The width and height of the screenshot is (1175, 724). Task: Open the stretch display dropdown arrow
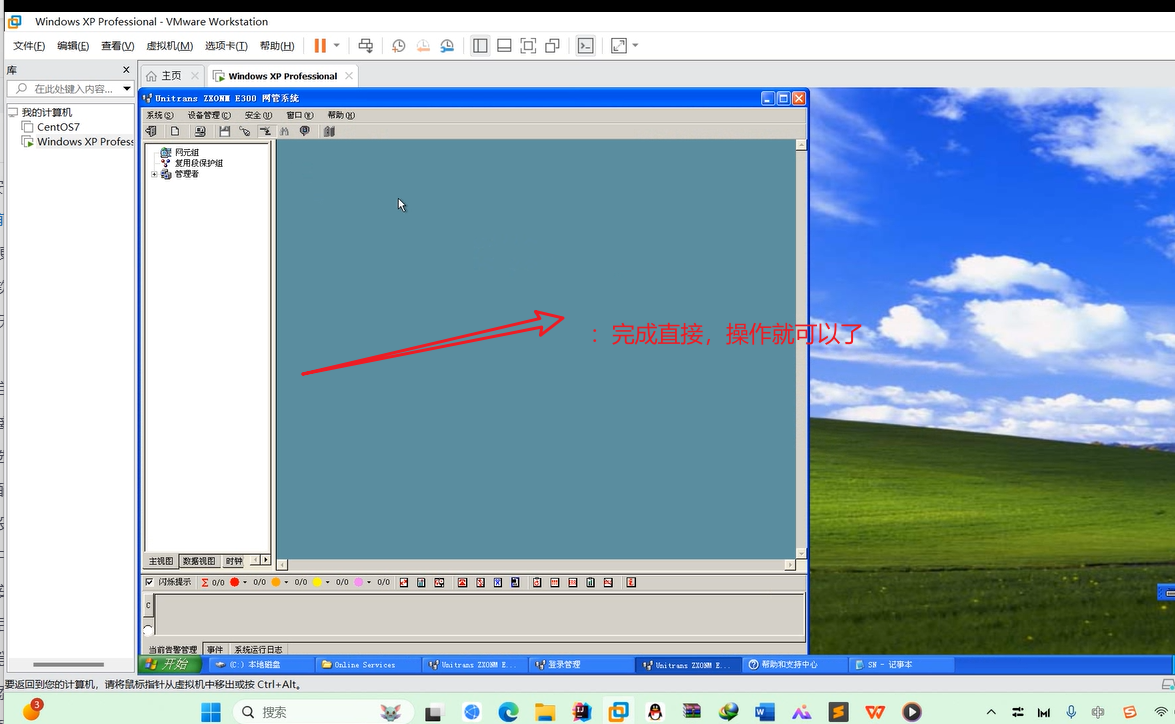coord(635,46)
